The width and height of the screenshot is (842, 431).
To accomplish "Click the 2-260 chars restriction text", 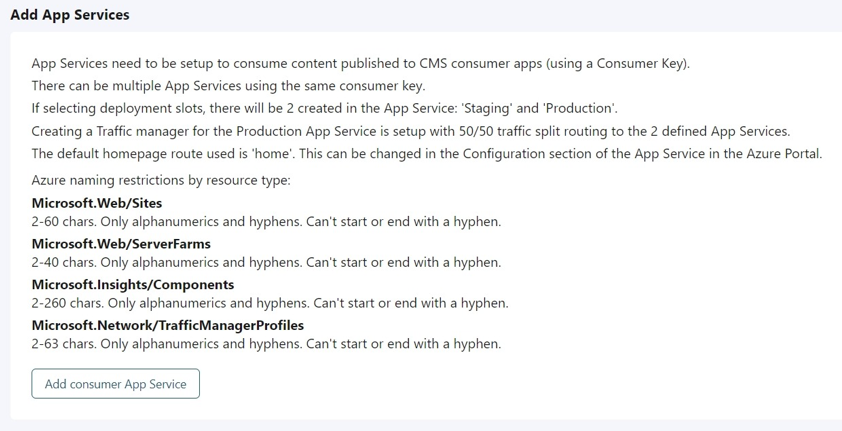I will 270,302.
